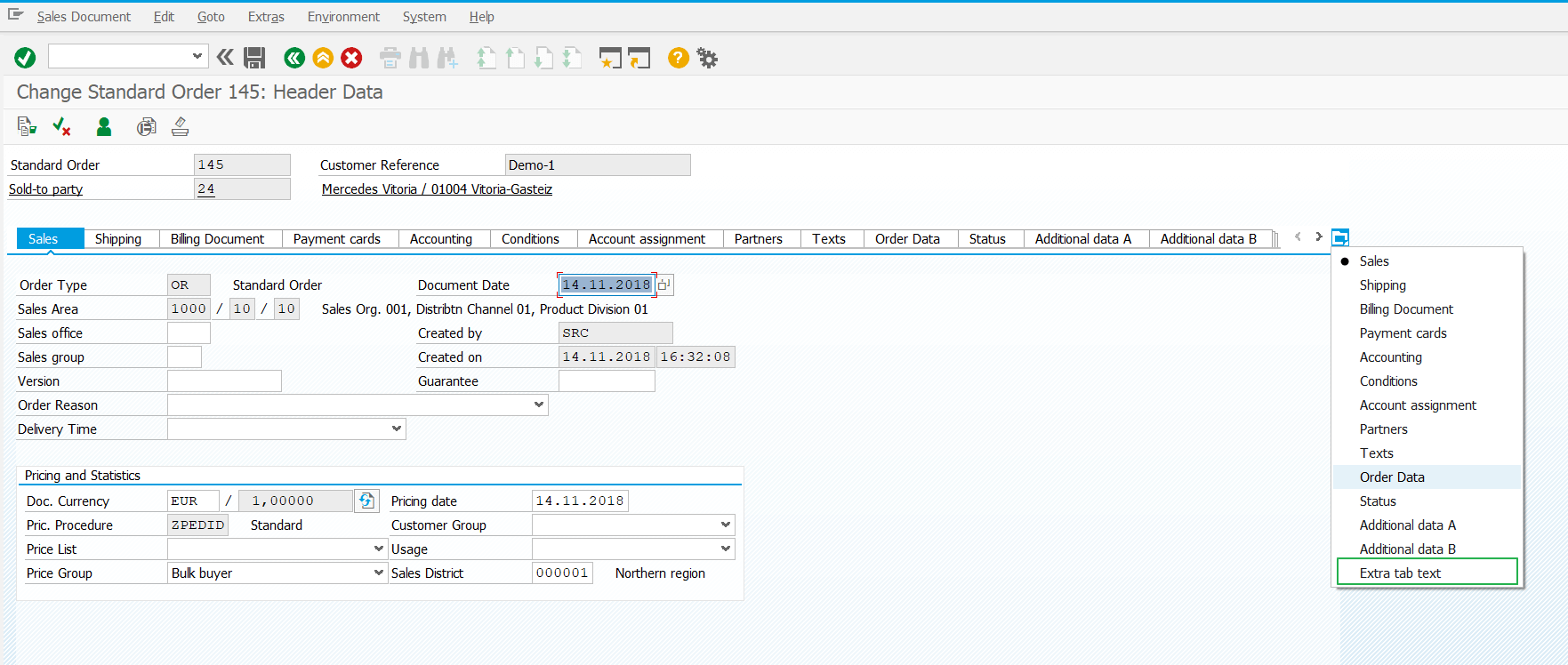Create a new session window icon

click(610, 58)
